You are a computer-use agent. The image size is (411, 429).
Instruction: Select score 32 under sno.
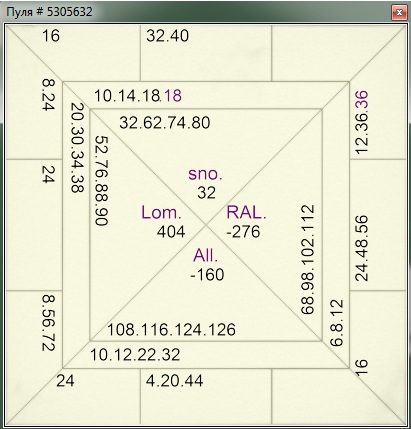tap(207, 193)
